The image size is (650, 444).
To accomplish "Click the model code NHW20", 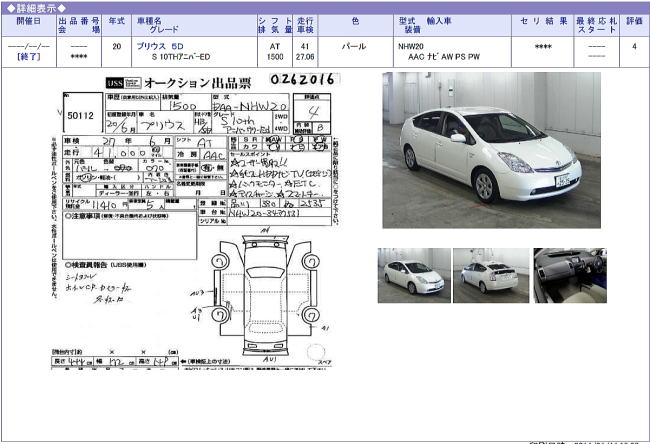I will 411,46.
